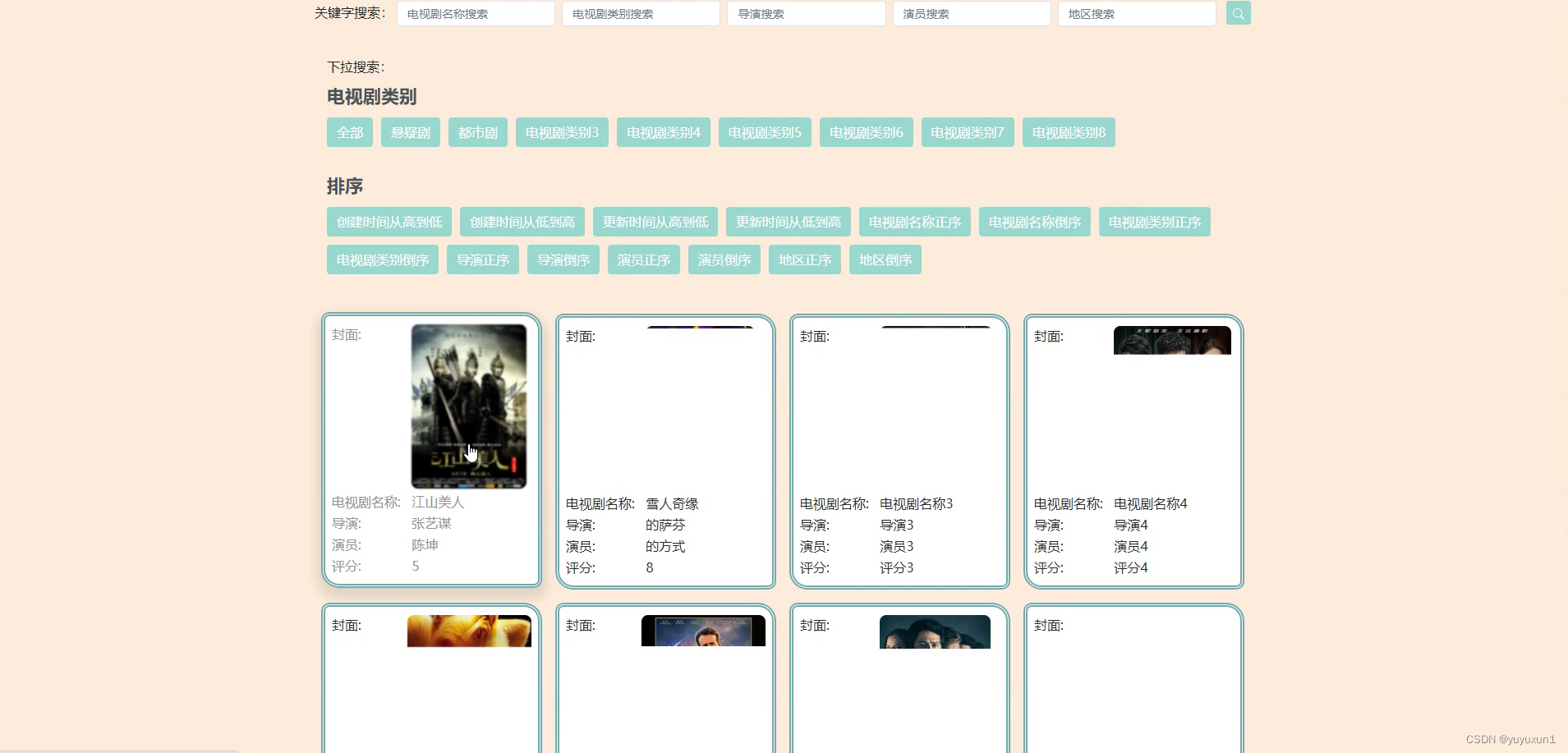Sort by 地区倒序
Screen dimensions: 1568x753
pyautogui.click(x=885, y=259)
